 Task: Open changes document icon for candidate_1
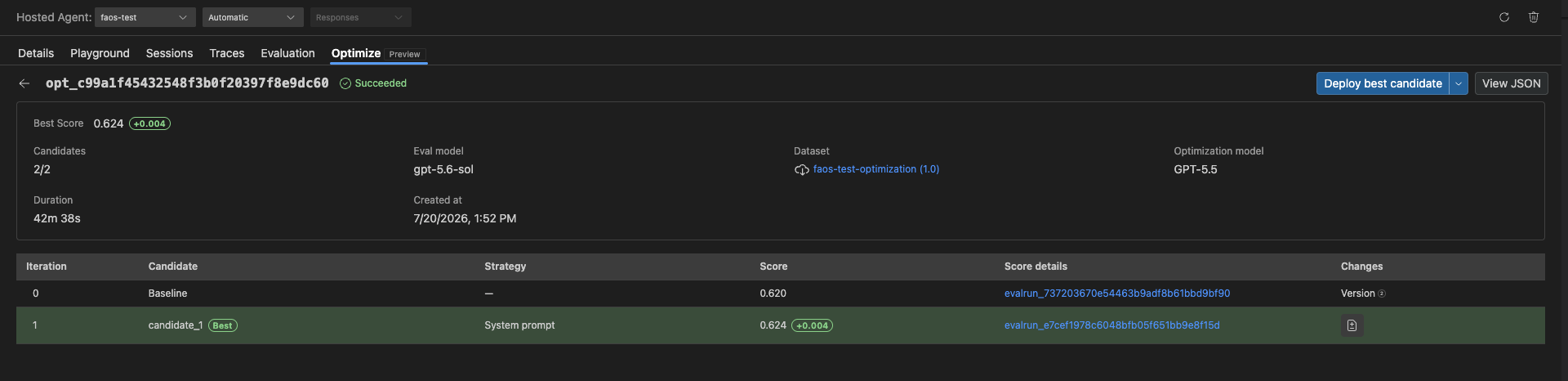(1352, 325)
